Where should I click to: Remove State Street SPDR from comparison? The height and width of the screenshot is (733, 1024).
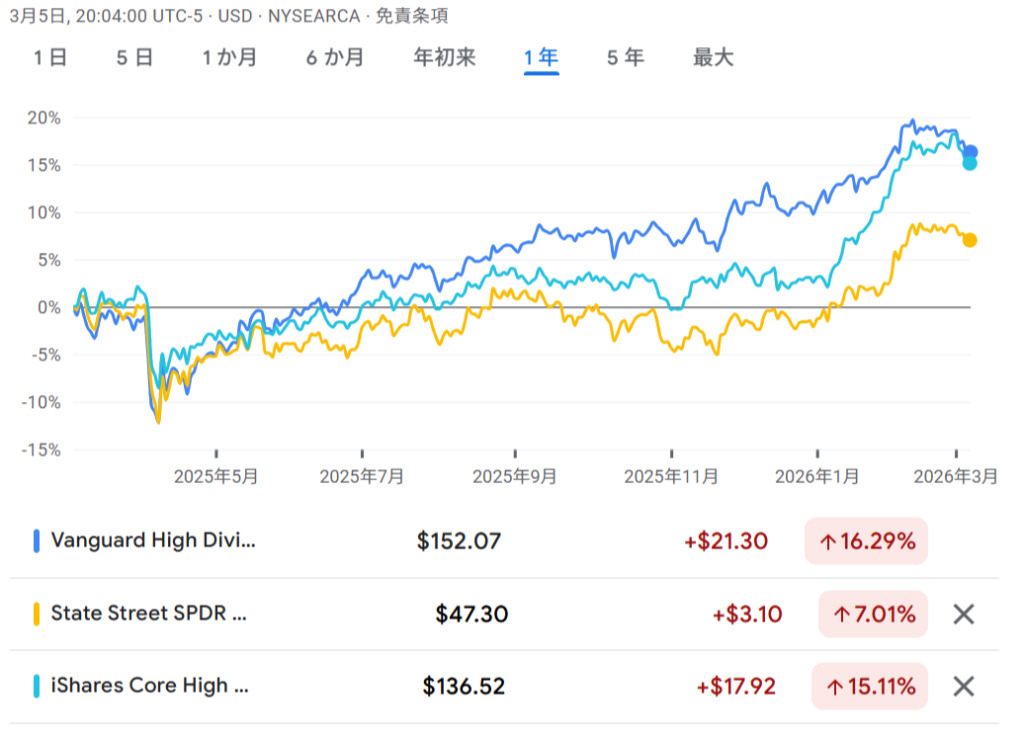(963, 614)
